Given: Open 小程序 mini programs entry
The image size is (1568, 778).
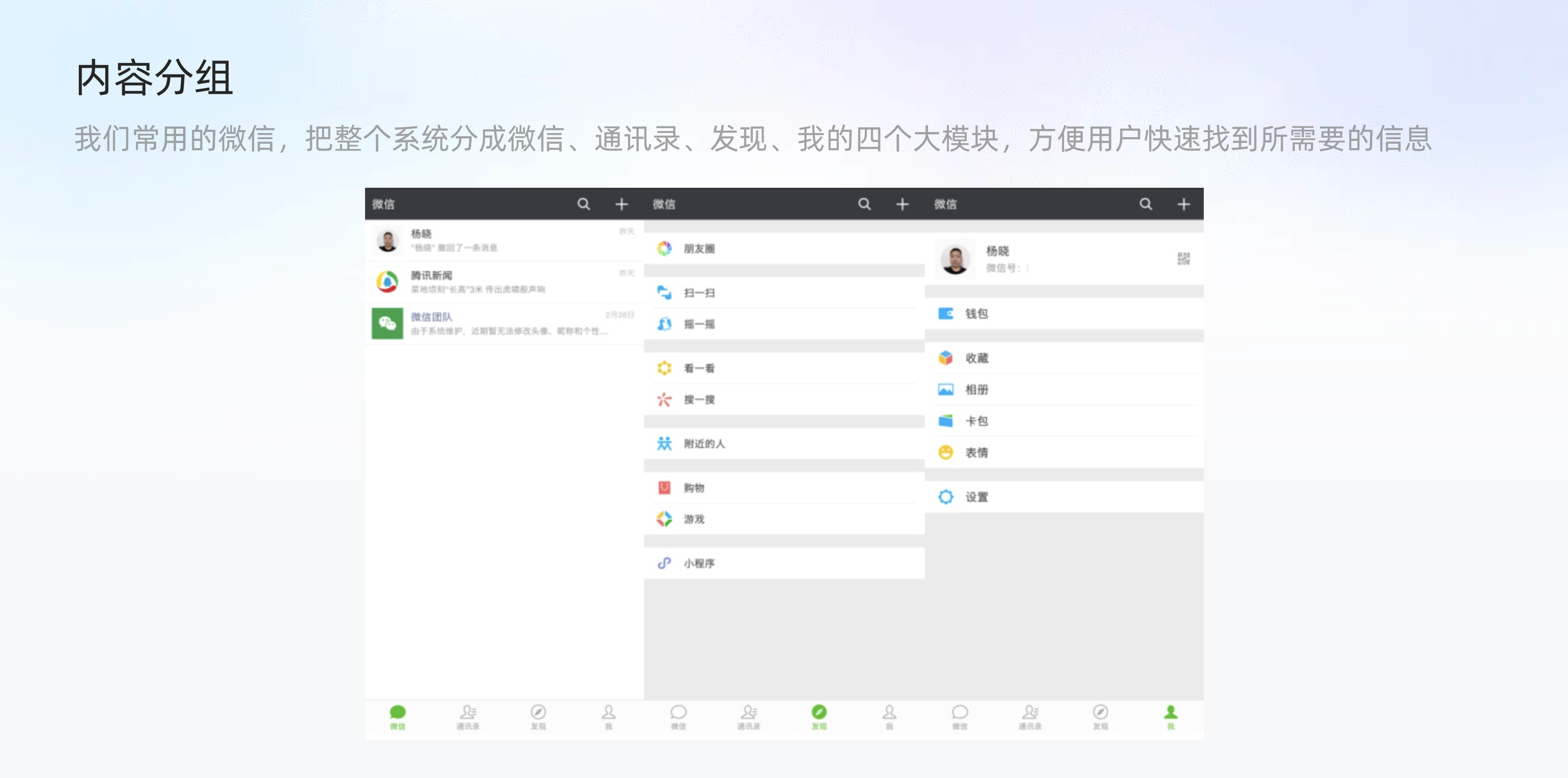Looking at the screenshot, I should point(699,562).
